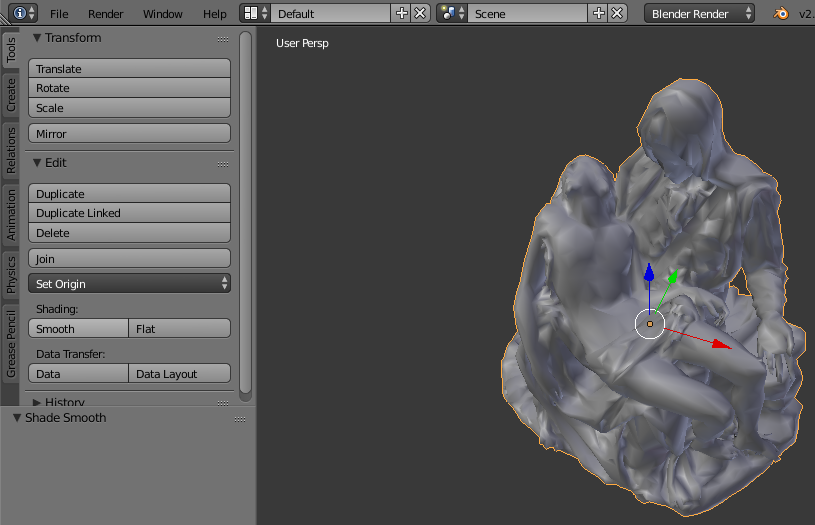Set shading to Smooth
Screen dimensions: 815x525
point(78,329)
